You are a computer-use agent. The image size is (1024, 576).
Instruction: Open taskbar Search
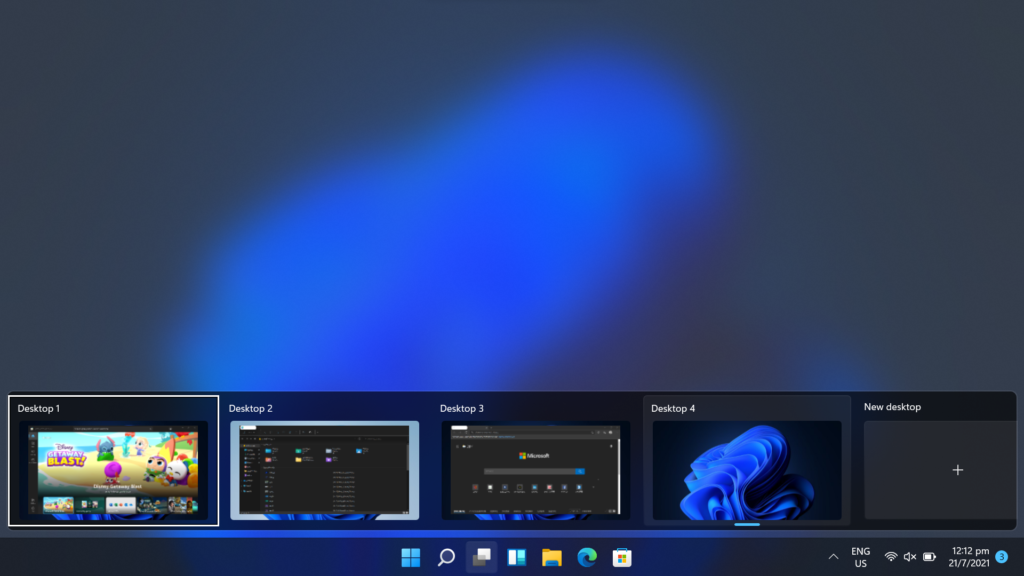(446, 558)
